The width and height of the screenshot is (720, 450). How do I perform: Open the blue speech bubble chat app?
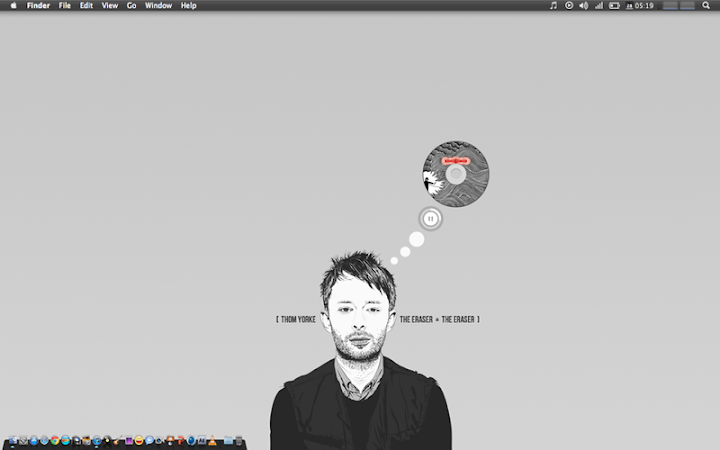coord(149,440)
